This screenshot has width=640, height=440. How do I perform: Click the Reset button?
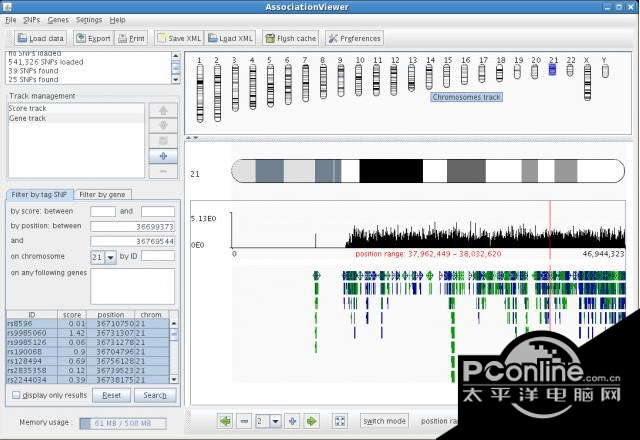[111, 395]
